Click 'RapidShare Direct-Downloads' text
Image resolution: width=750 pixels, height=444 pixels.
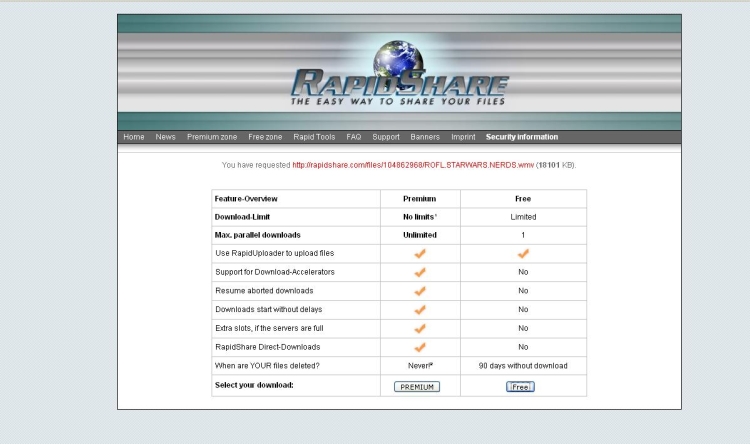click(268, 347)
